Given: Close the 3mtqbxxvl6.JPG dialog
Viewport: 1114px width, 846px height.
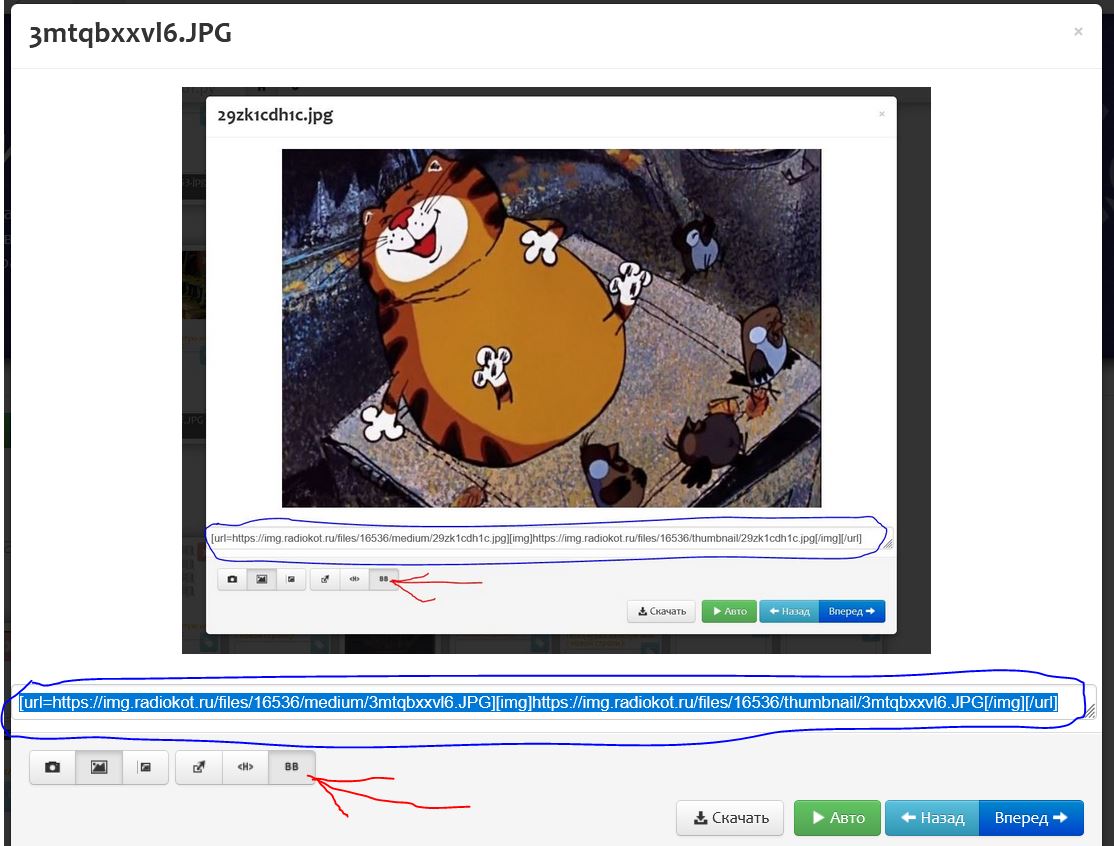Looking at the screenshot, I should (x=1078, y=32).
